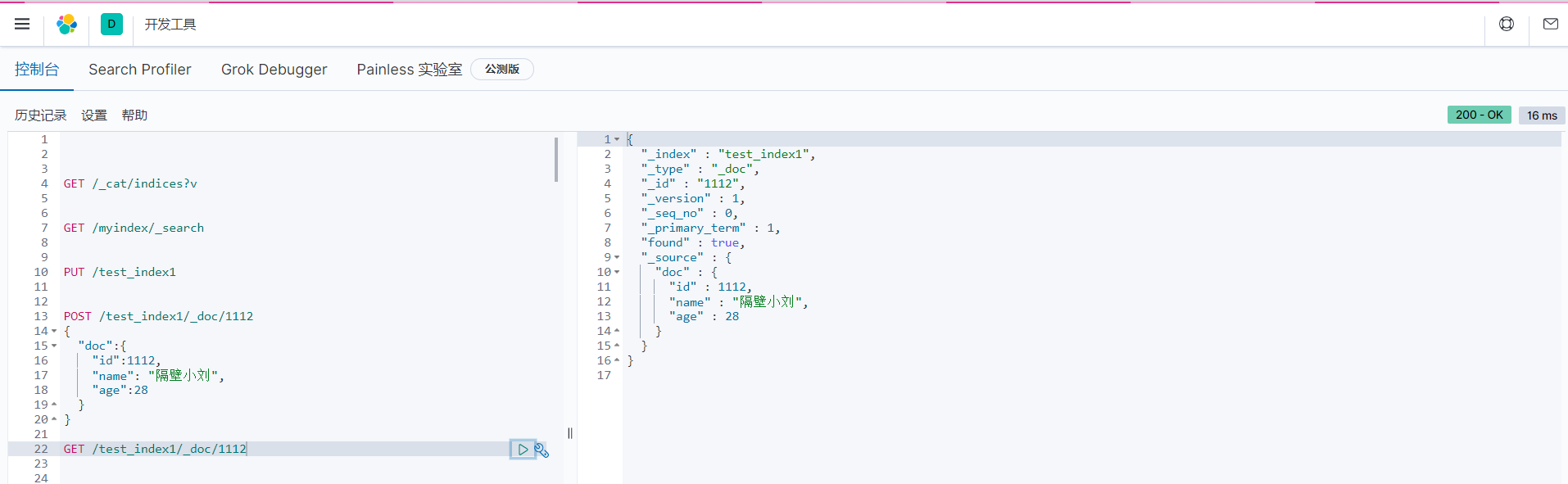The height and width of the screenshot is (484, 1568).
Task: Click the 16 ms response time badge
Action: [x=1542, y=115]
